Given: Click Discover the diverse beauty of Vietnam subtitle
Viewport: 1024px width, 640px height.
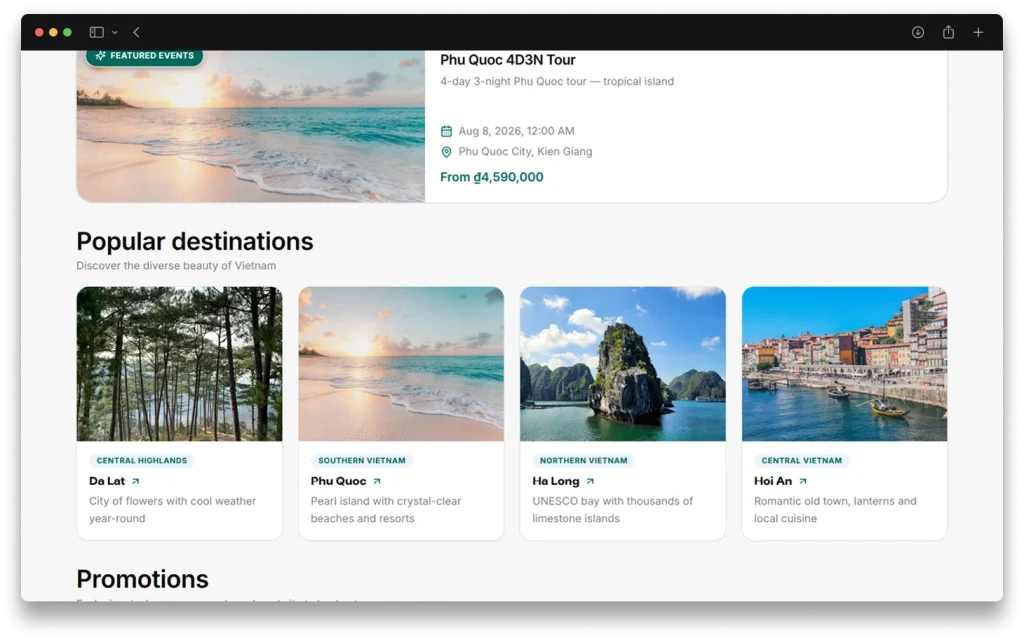Looking at the screenshot, I should tap(176, 266).
